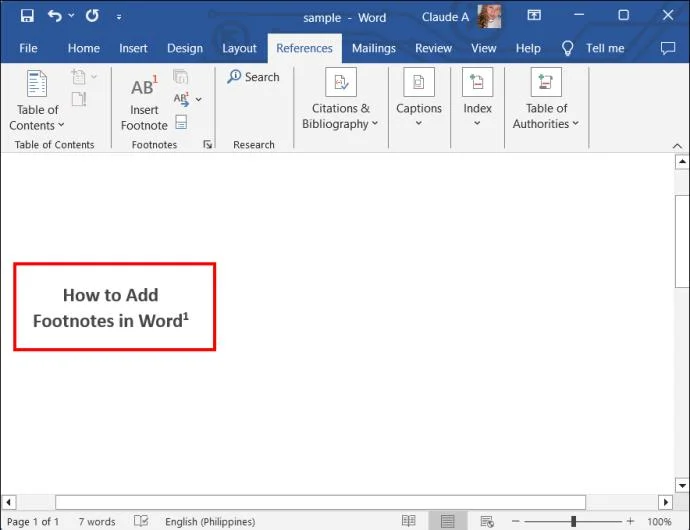Screen dimensions: 690x530
Task: Open the File menu
Action: pyautogui.click(x=28, y=48)
